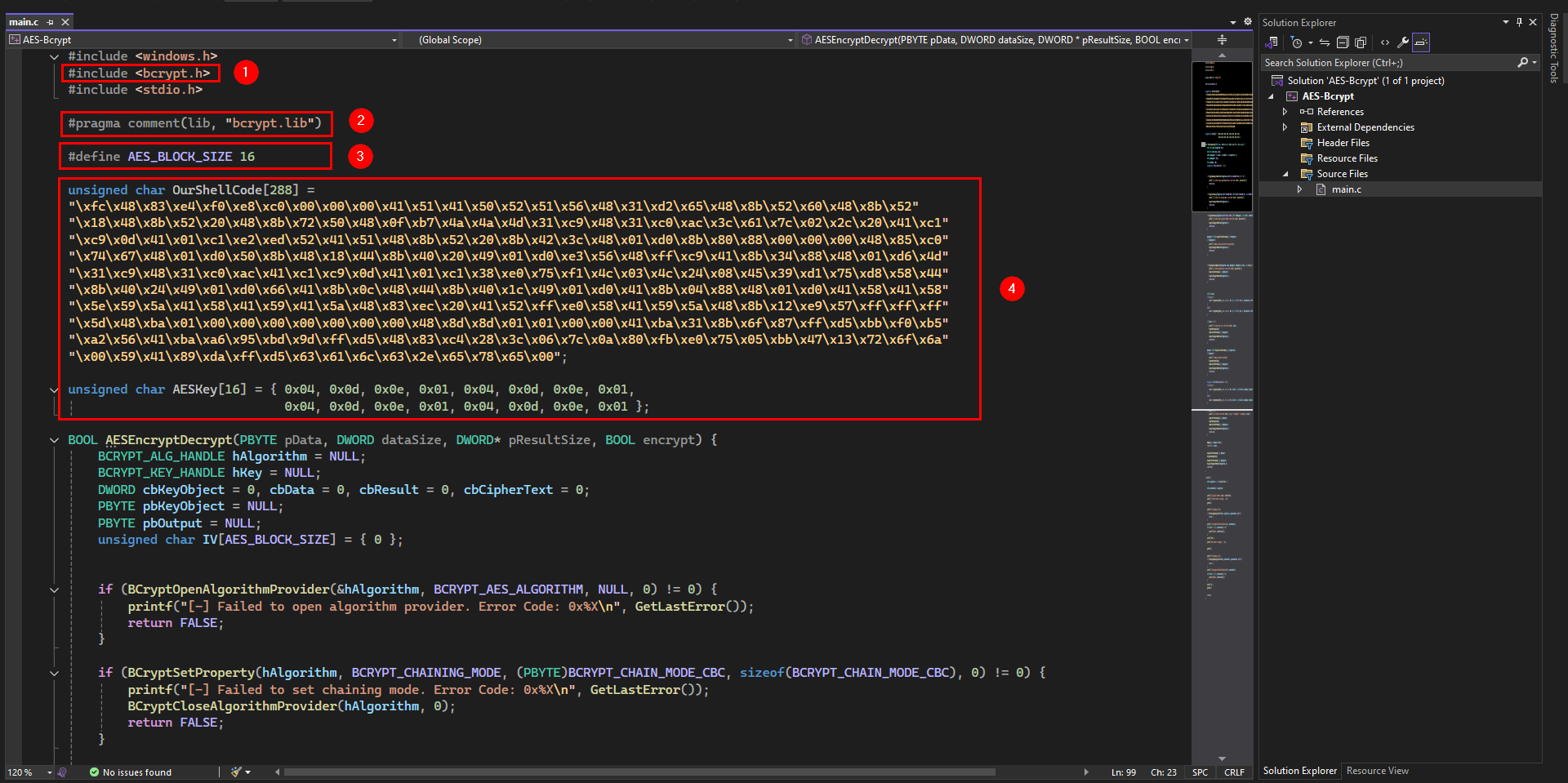Click the code minimap scrollbar
The width and height of the screenshot is (1568, 783).
coord(1222,408)
